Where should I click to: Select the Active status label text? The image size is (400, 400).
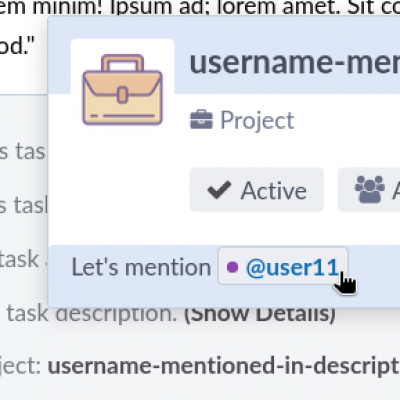274,190
